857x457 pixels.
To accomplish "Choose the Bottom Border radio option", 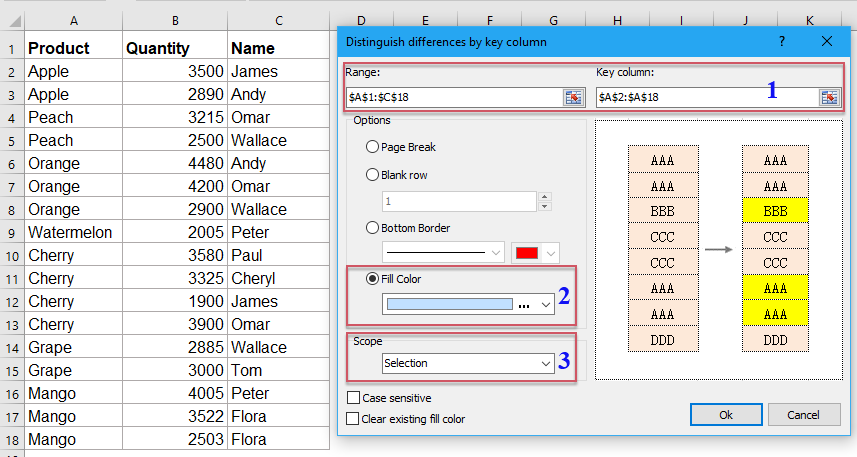I will point(373,228).
